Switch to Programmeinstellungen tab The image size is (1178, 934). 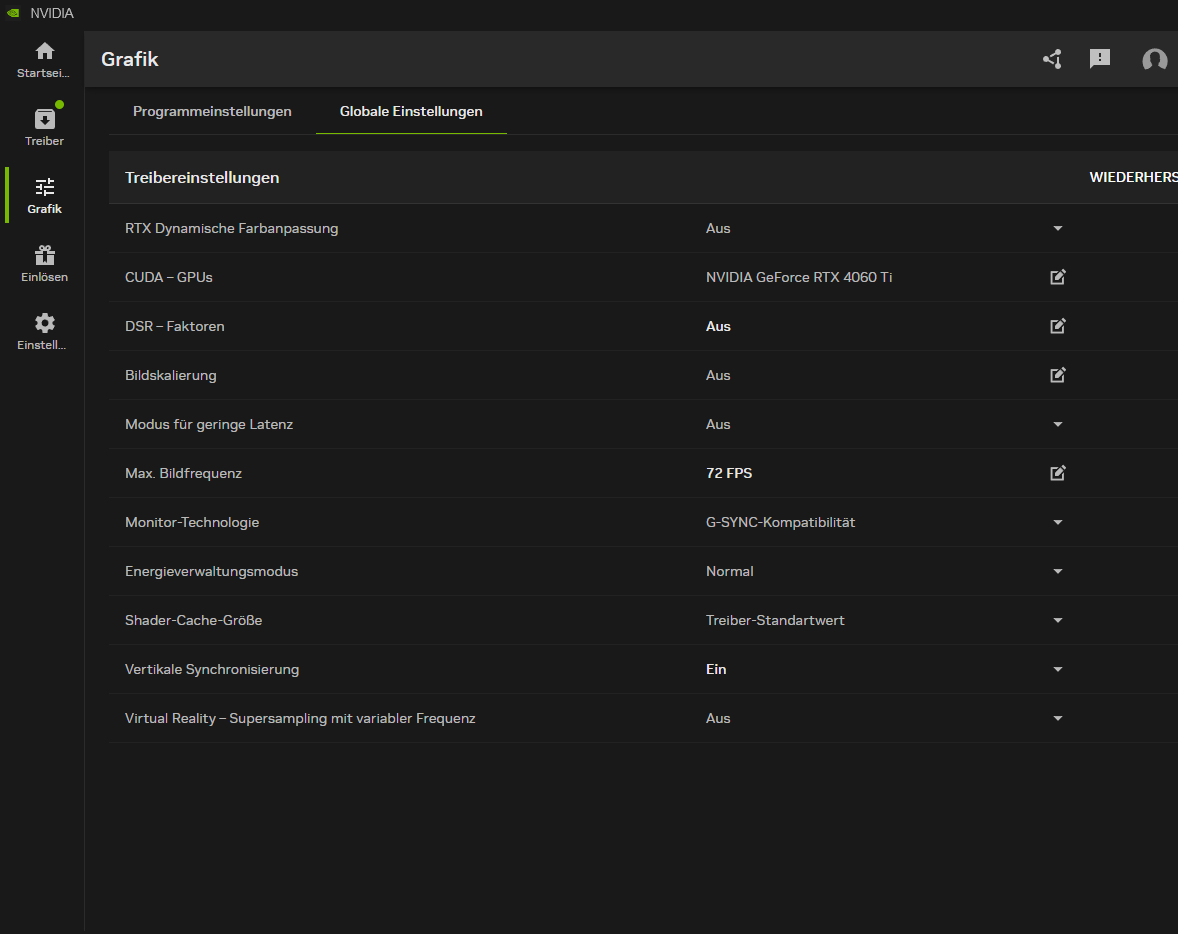(x=212, y=111)
